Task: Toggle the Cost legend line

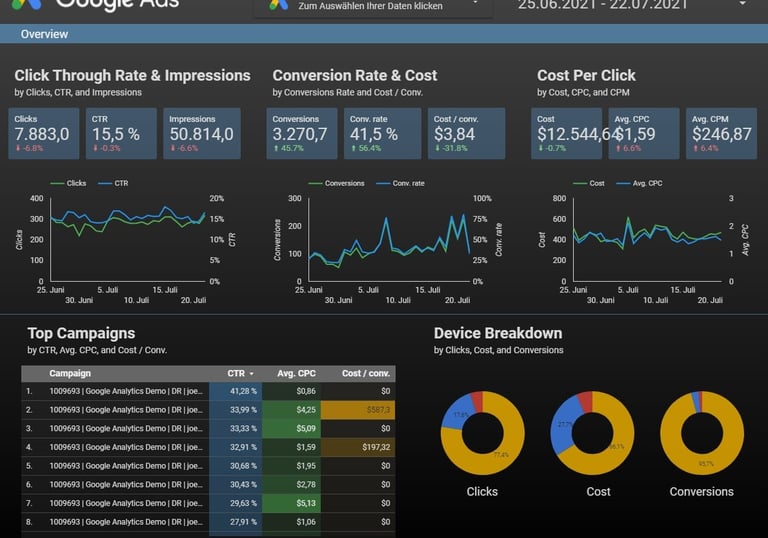Action: pos(589,183)
